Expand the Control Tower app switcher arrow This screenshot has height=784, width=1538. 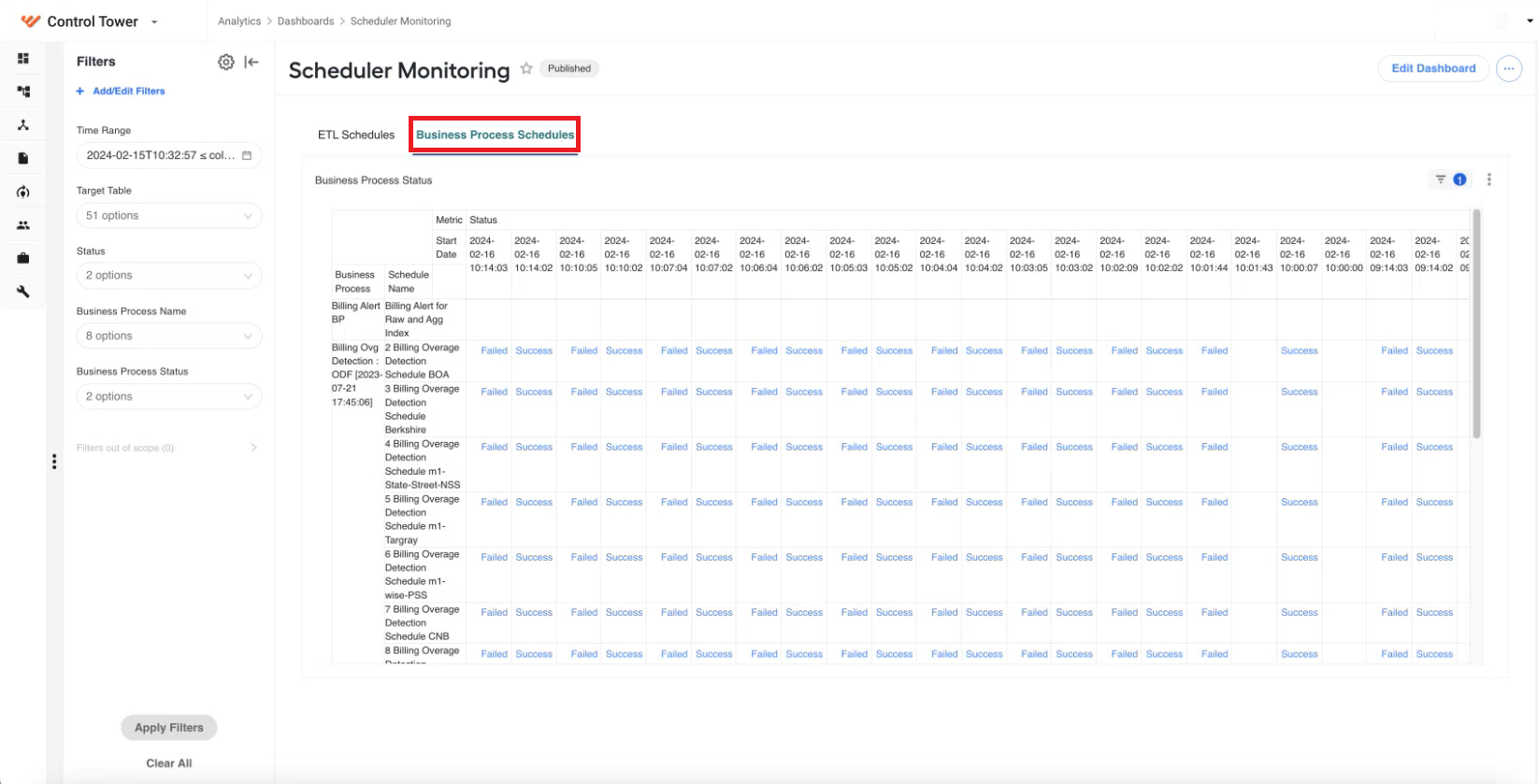(154, 21)
